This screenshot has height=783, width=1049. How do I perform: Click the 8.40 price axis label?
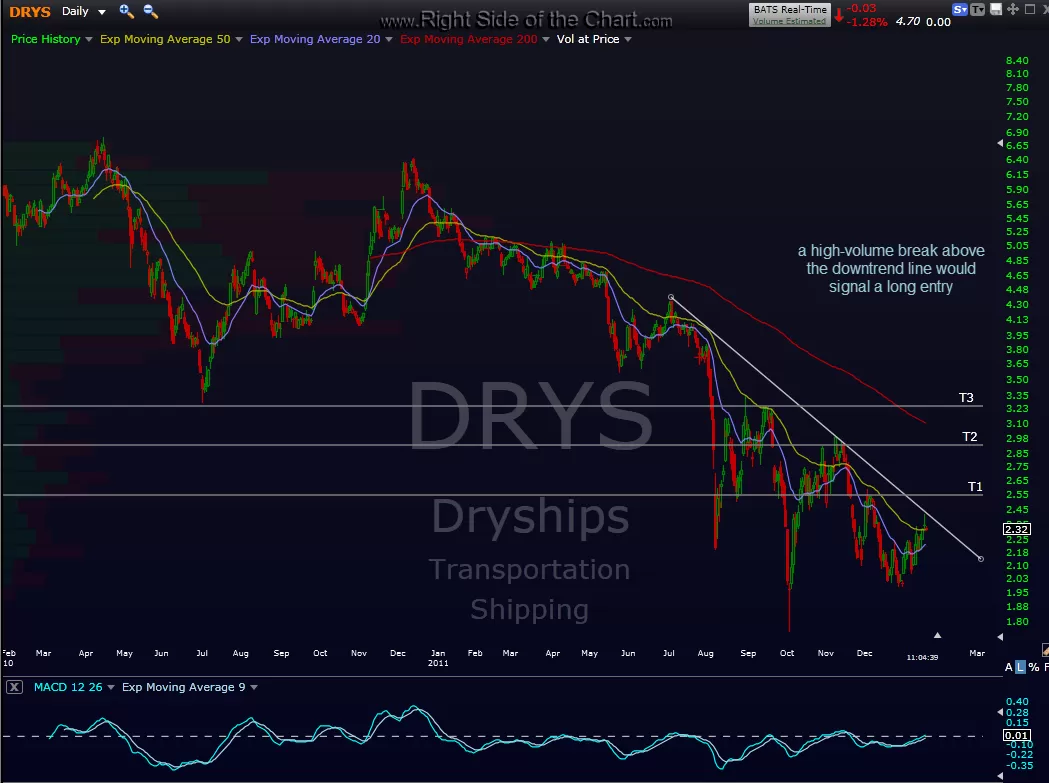click(x=1017, y=60)
